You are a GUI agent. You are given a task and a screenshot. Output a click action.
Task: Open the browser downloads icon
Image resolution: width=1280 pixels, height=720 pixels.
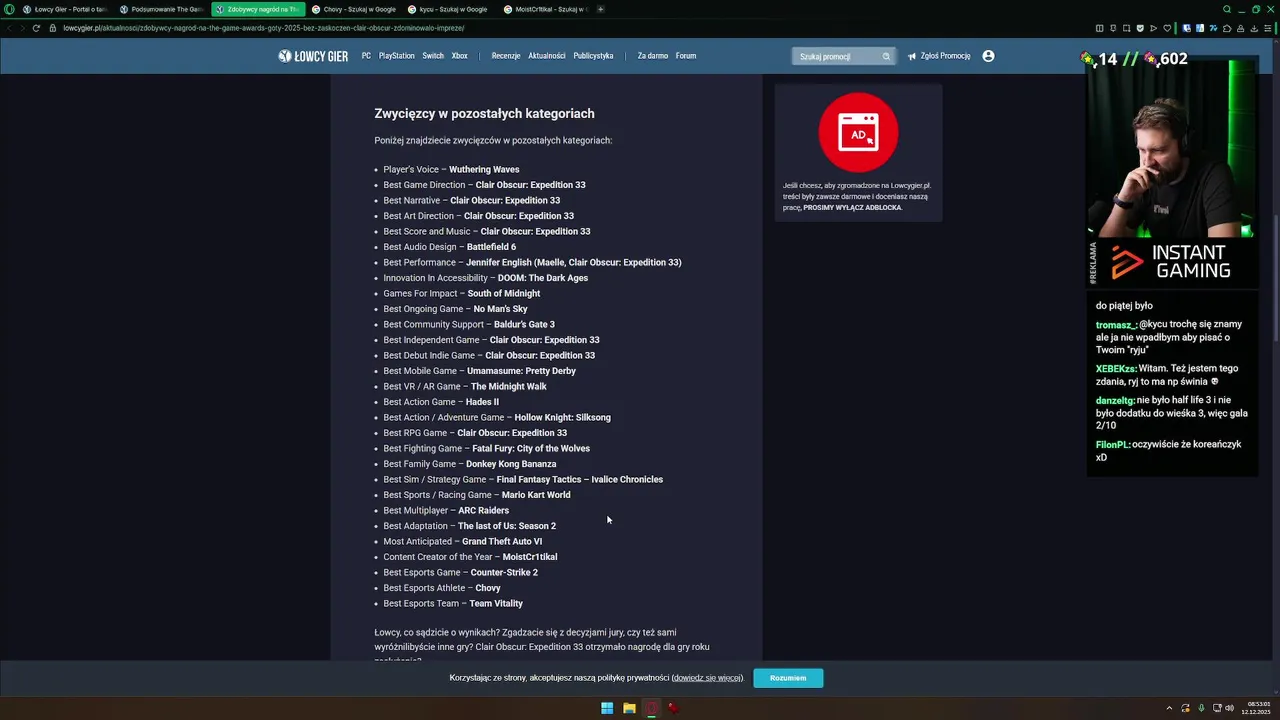click(x=1254, y=28)
